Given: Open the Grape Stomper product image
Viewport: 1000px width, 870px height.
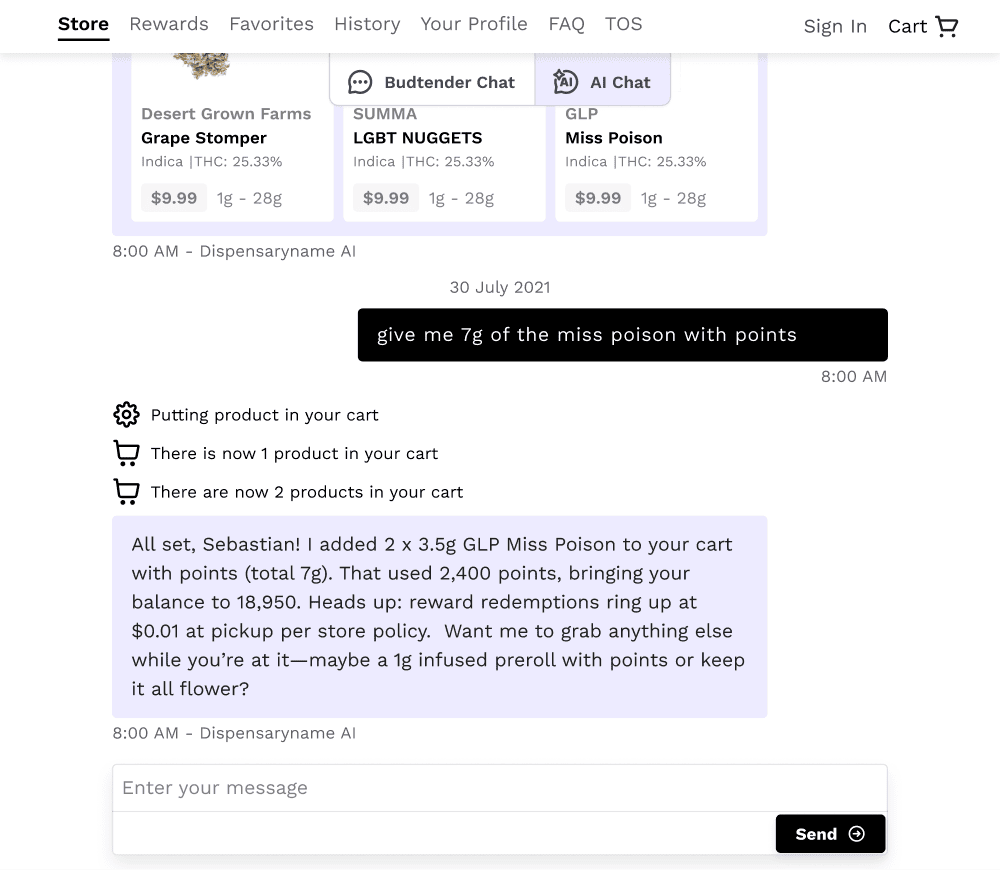Looking at the screenshot, I should click(202, 66).
